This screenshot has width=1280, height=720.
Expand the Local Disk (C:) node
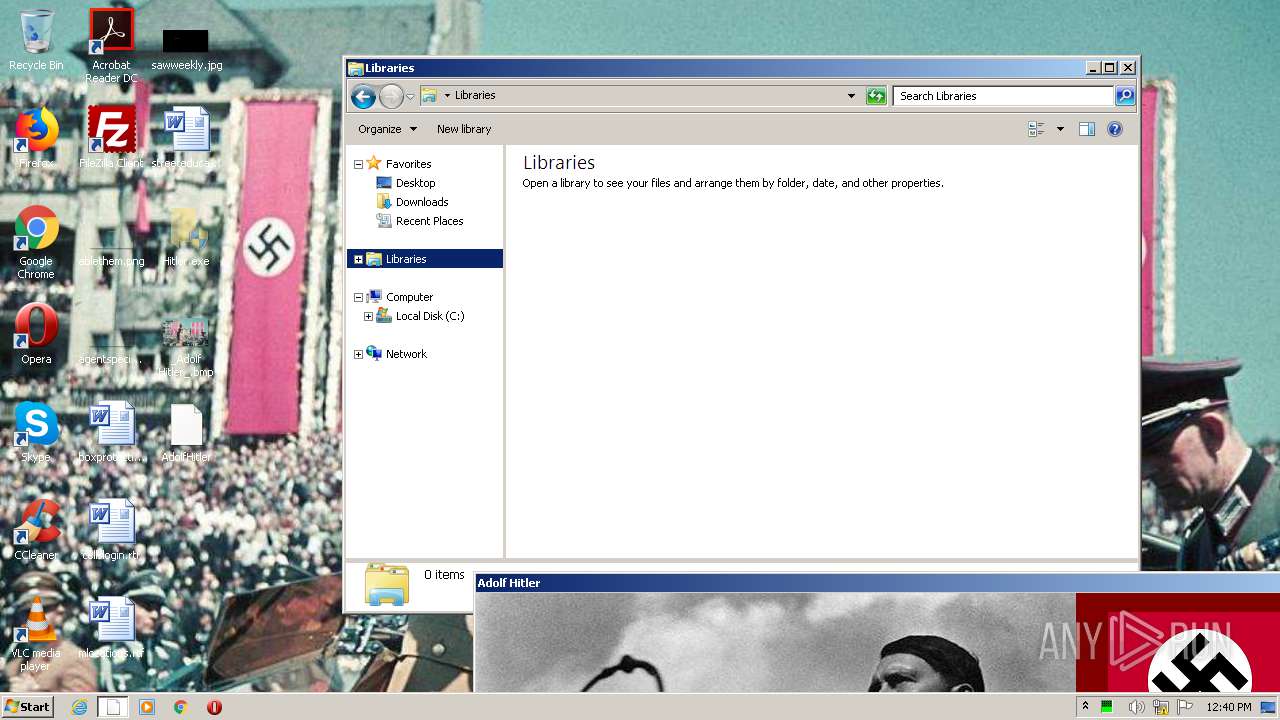coord(368,316)
